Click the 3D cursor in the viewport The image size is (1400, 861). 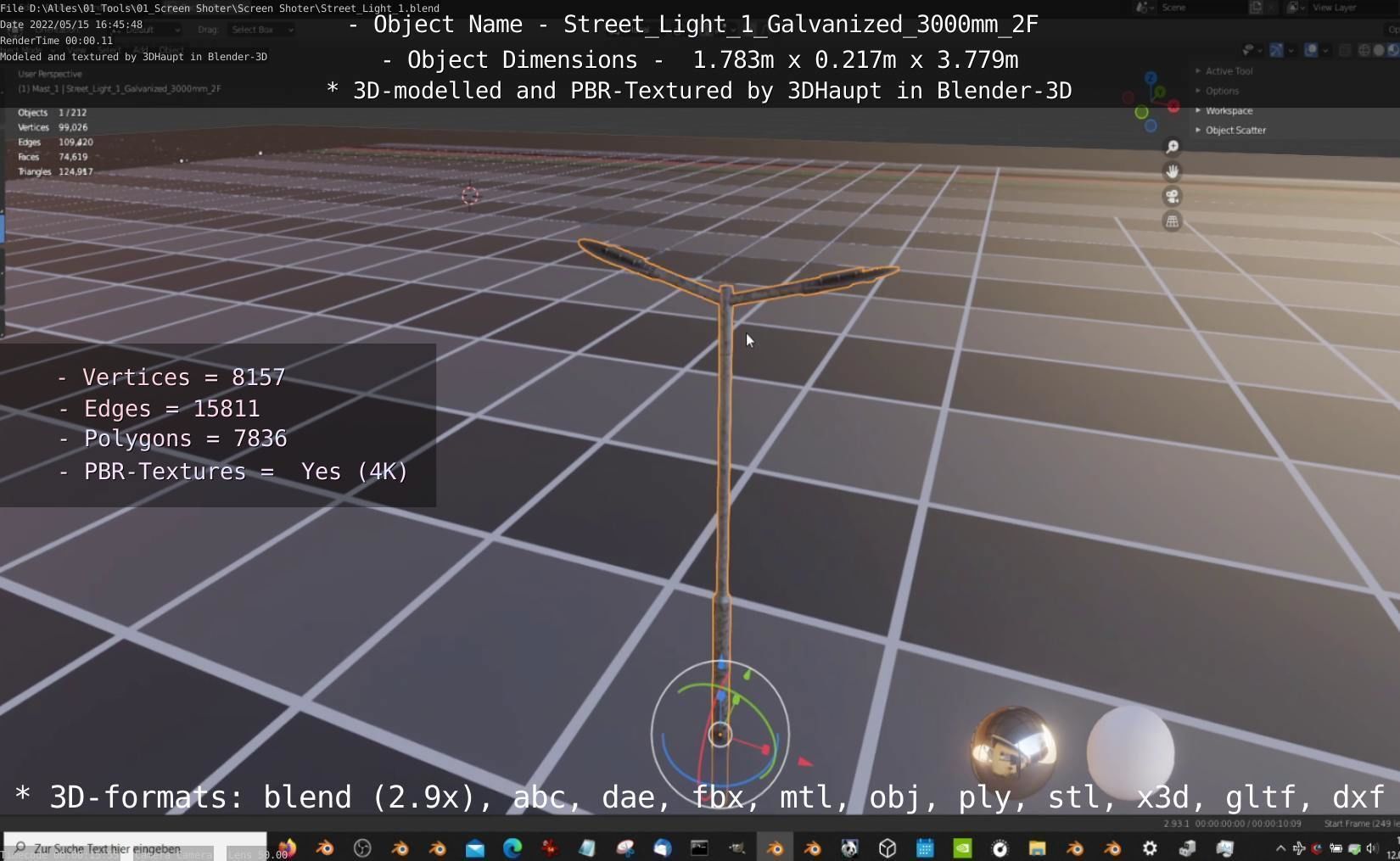coord(470,195)
